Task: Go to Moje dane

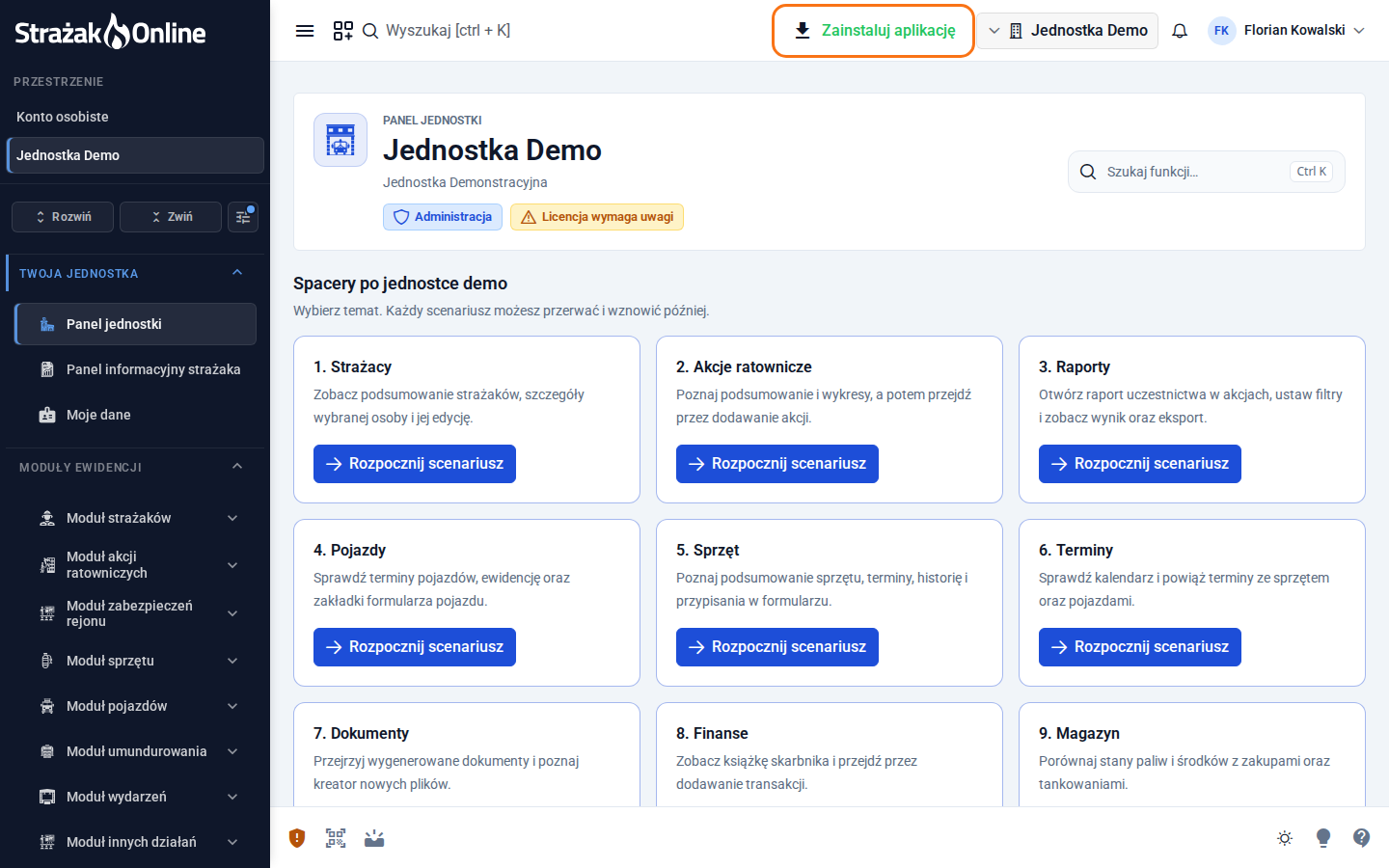Action: [135, 415]
